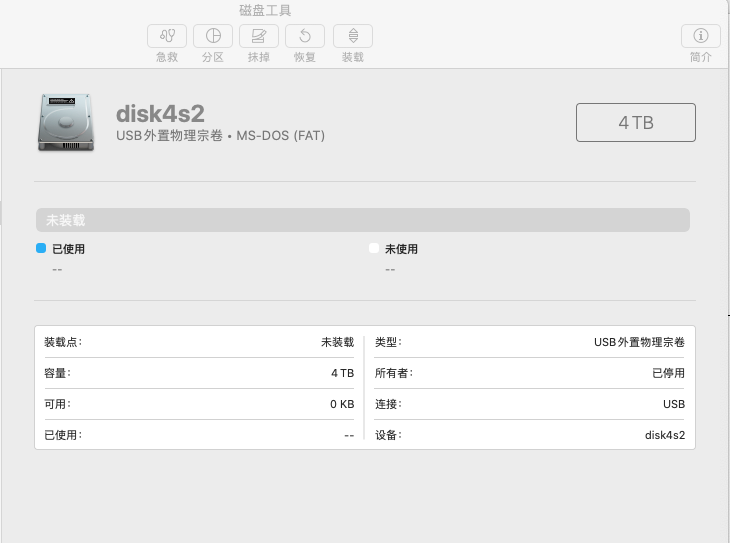Click the 所有者 row label
The image size is (730, 543).
coord(394,373)
